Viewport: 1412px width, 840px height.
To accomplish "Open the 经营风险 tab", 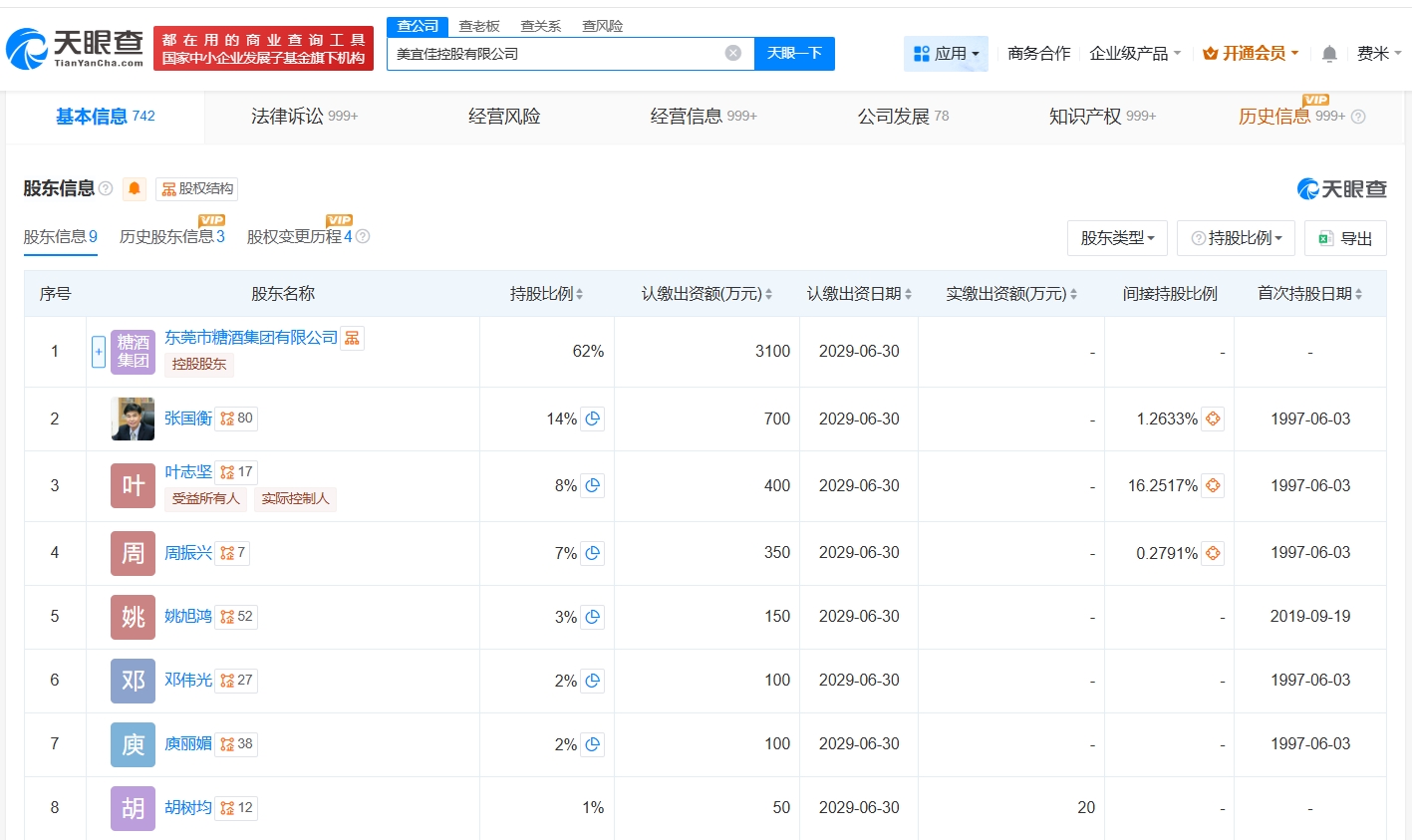I will [504, 117].
